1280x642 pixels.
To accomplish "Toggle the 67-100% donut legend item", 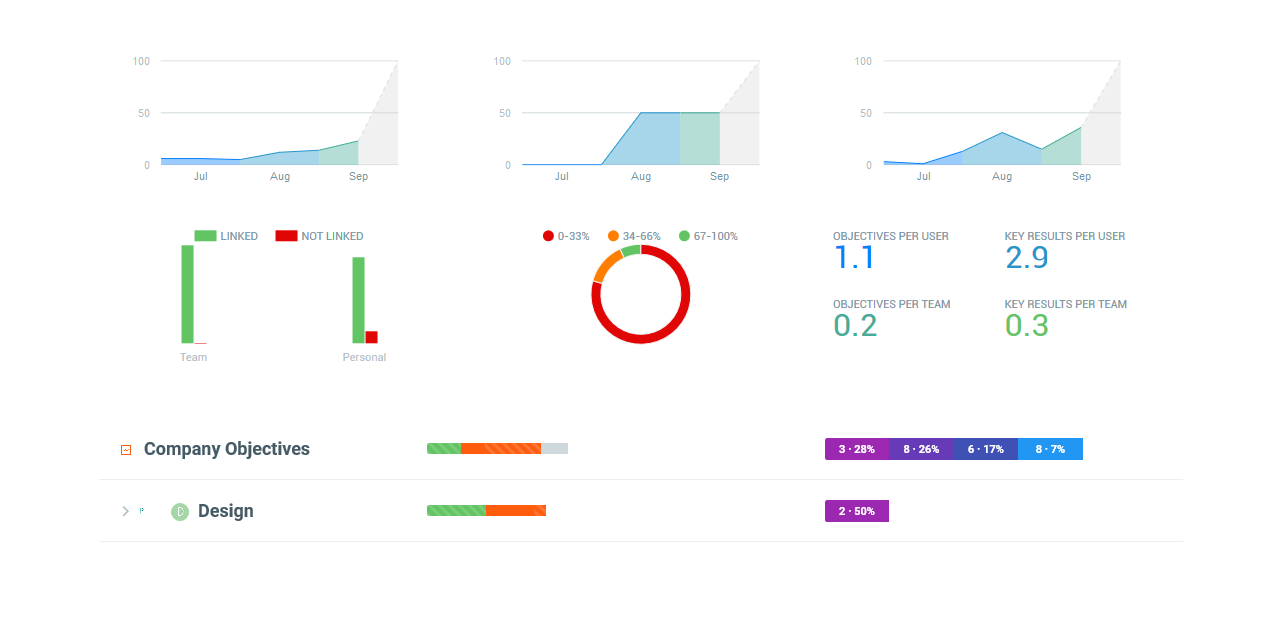I will (x=708, y=236).
